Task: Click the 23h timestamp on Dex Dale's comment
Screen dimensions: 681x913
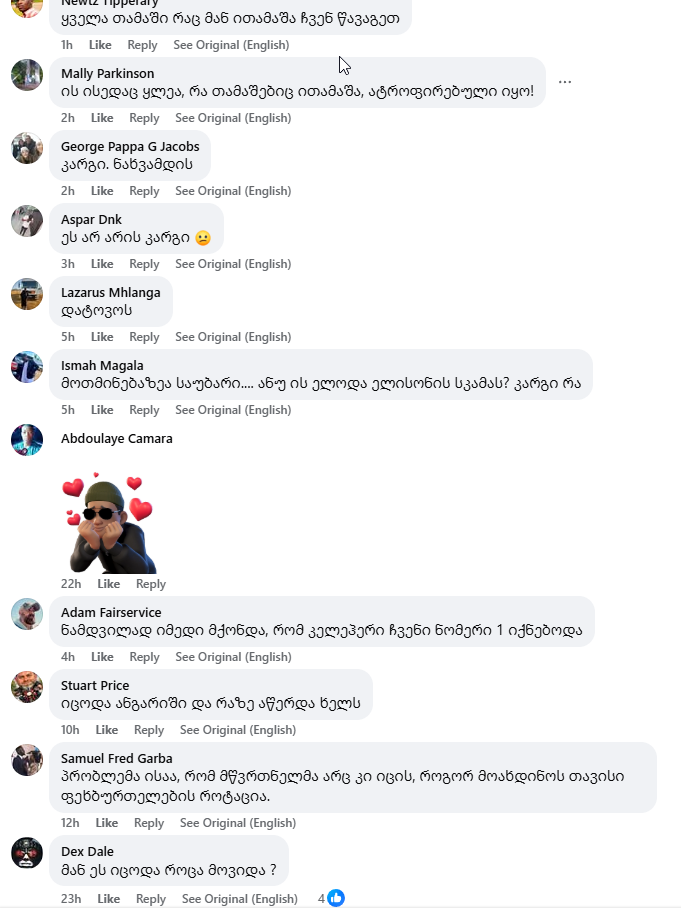Action: click(71, 899)
